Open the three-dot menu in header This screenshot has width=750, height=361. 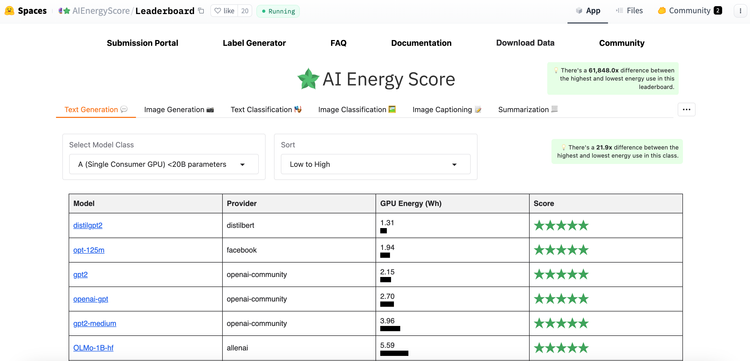tap(741, 11)
